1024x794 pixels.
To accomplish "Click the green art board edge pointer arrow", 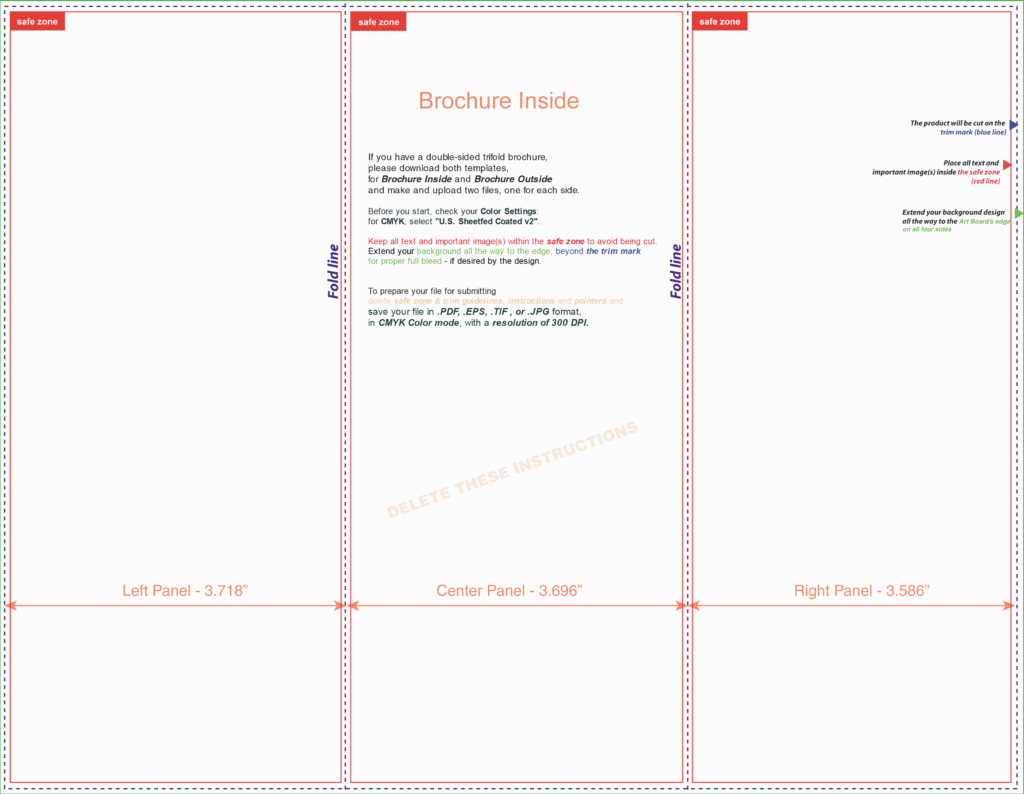I will [x=1018, y=213].
